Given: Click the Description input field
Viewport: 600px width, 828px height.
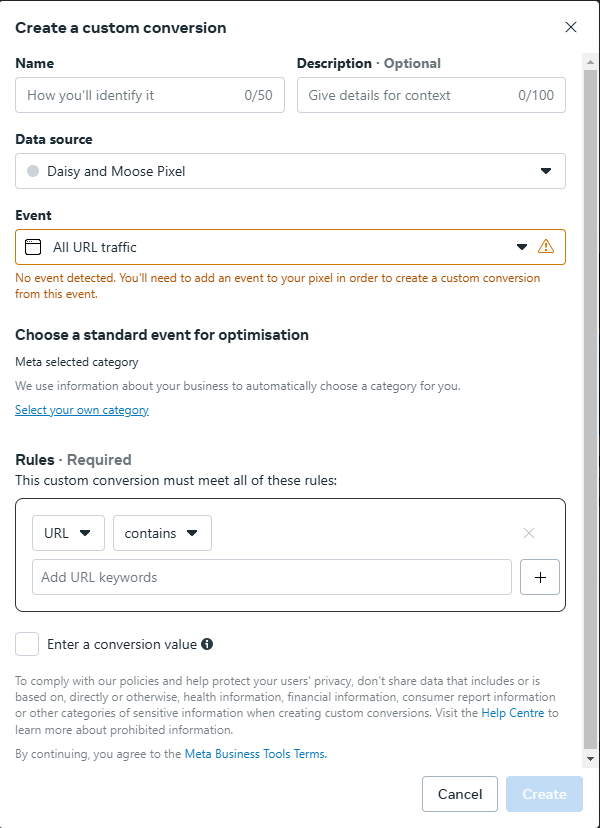Looking at the screenshot, I should [431, 95].
